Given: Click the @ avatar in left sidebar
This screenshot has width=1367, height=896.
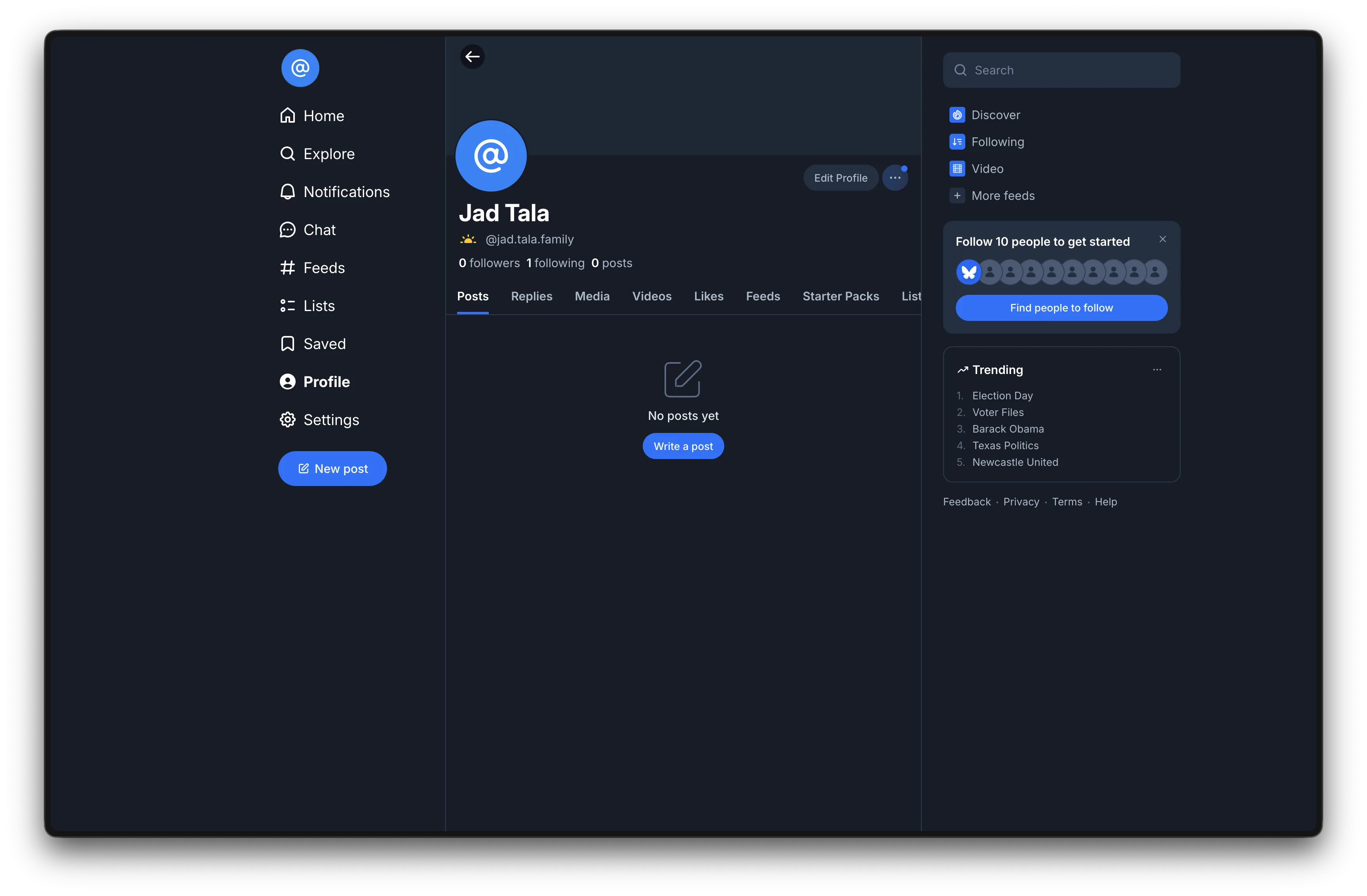Looking at the screenshot, I should pos(300,68).
